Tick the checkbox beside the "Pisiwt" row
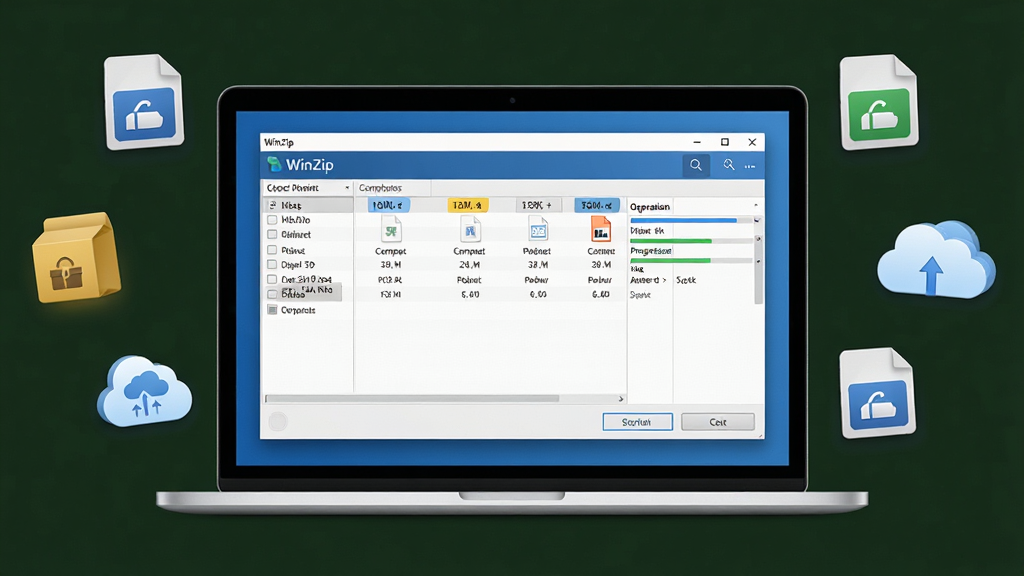Screen dimensions: 1024x576 pyautogui.click(x=272, y=250)
